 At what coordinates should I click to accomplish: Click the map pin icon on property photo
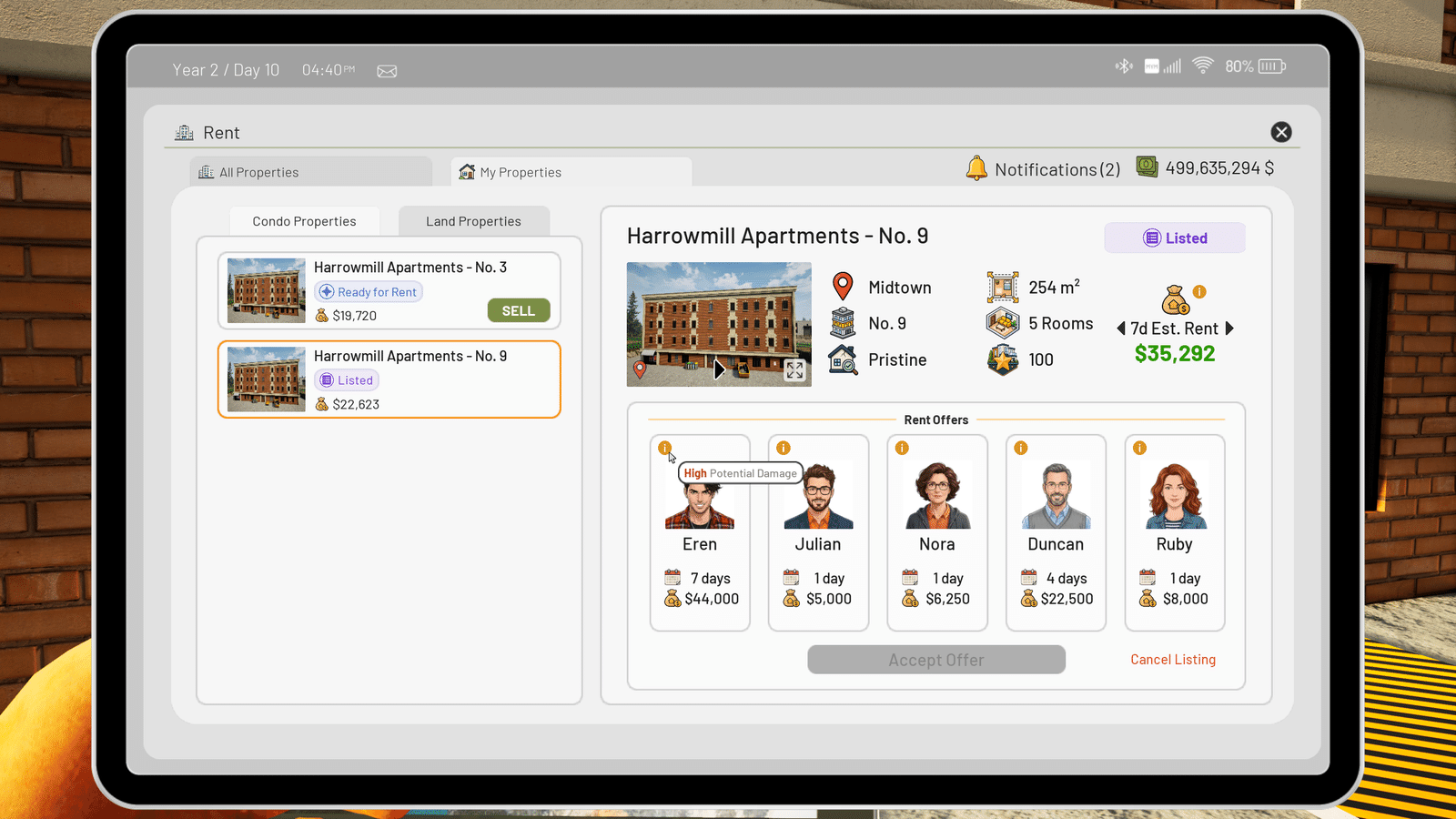[x=640, y=369]
